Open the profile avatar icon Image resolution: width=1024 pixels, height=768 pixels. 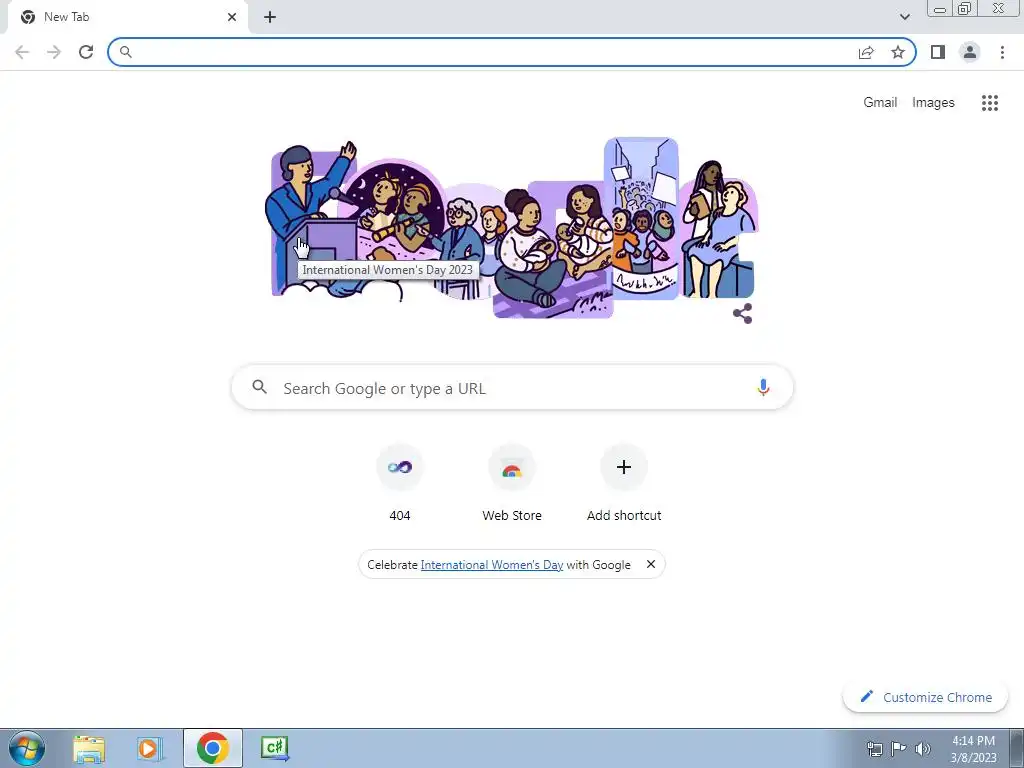(970, 52)
